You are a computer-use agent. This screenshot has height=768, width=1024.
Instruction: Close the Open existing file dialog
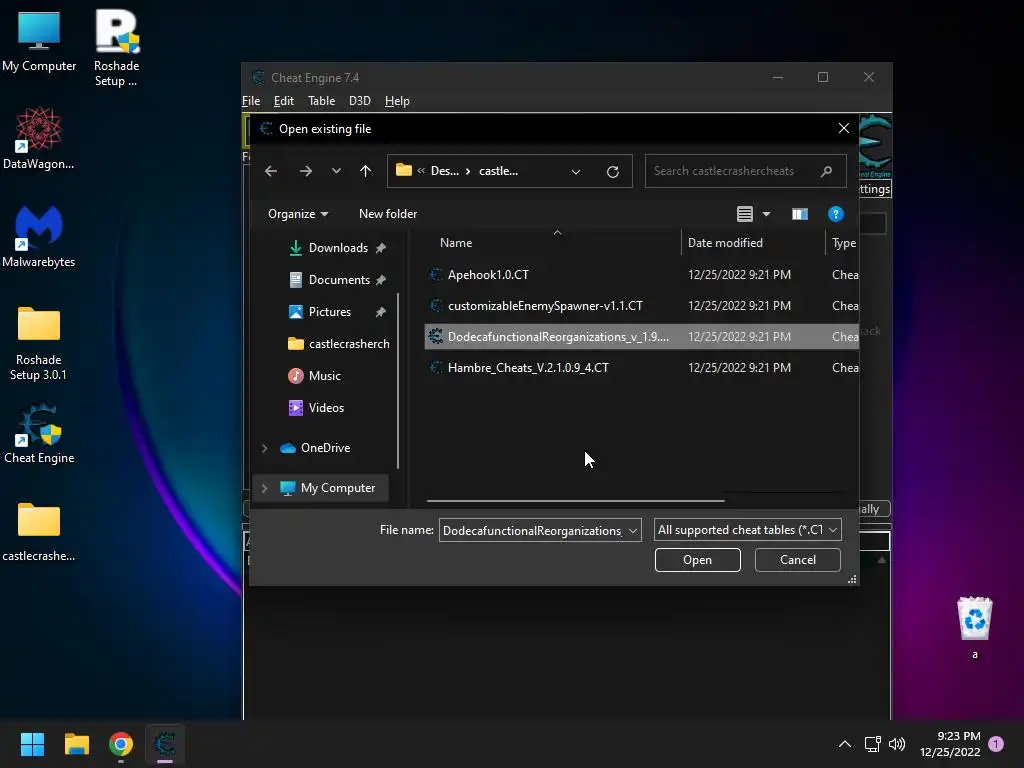point(844,129)
